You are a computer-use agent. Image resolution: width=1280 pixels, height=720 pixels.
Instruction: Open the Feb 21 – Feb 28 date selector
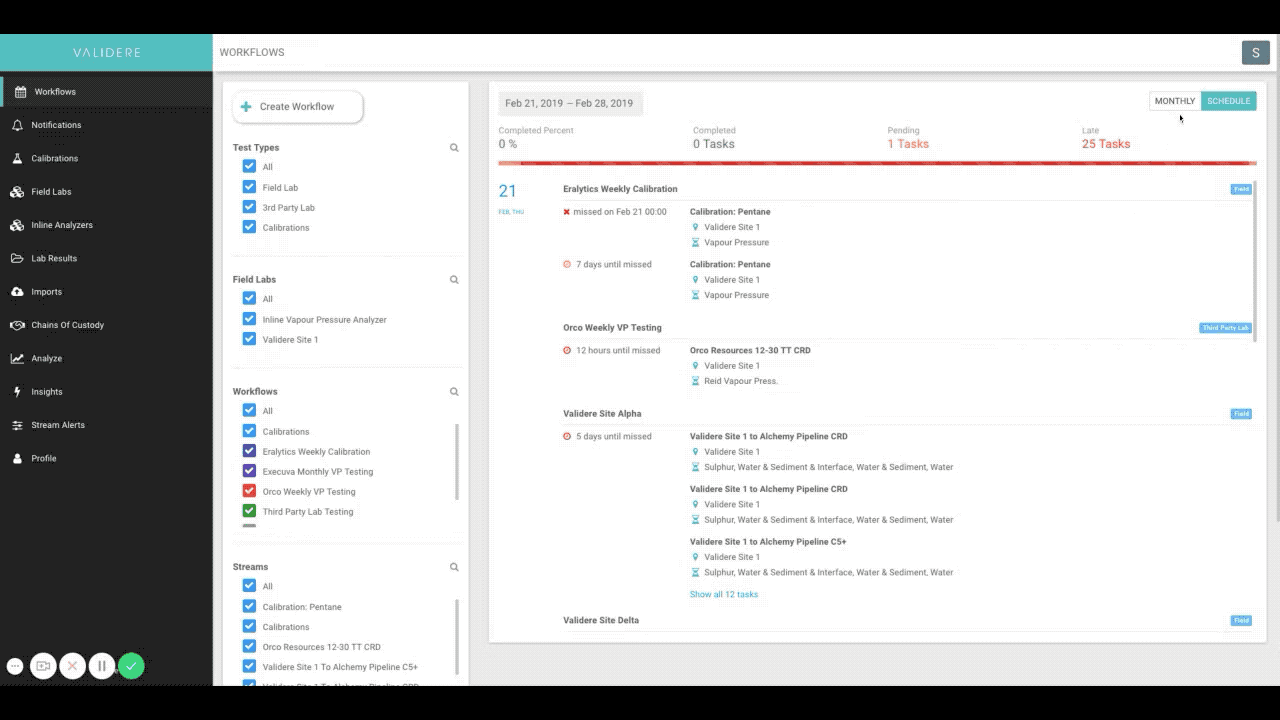(569, 102)
